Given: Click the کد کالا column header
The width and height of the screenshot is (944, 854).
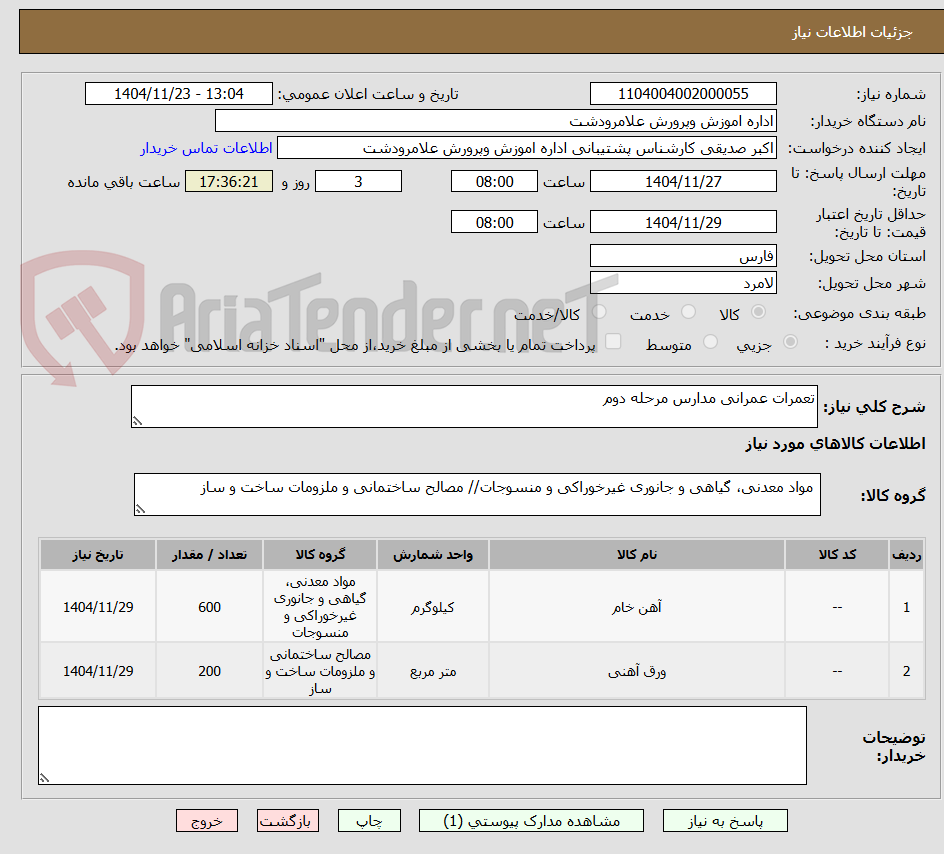Looking at the screenshot, I should coord(837,555).
